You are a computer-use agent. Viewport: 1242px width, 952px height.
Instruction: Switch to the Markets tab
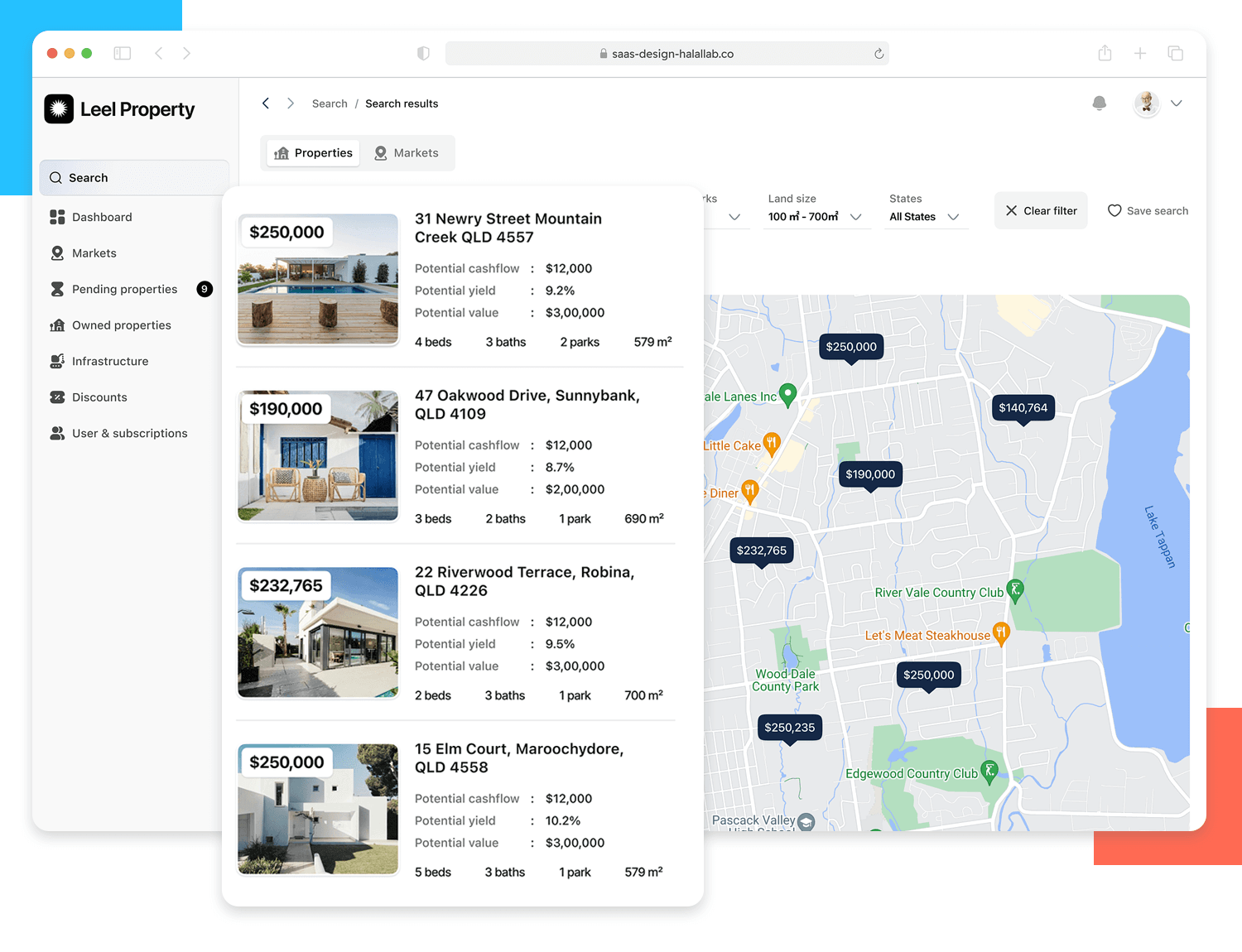pyautogui.click(x=407, y=153)
